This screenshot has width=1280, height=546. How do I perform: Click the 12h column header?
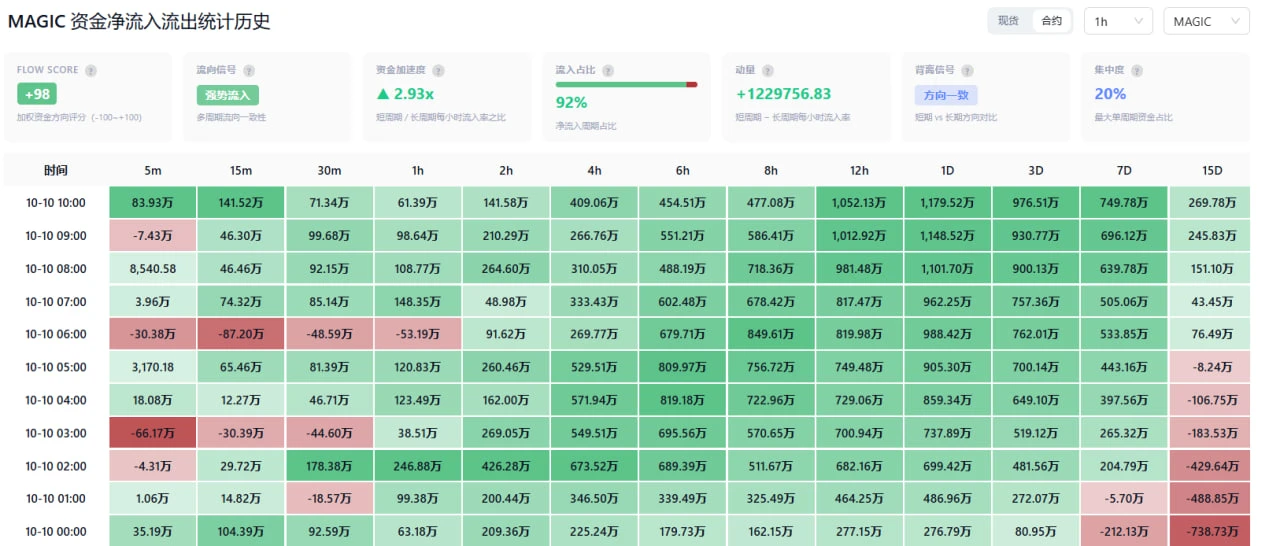859,170
